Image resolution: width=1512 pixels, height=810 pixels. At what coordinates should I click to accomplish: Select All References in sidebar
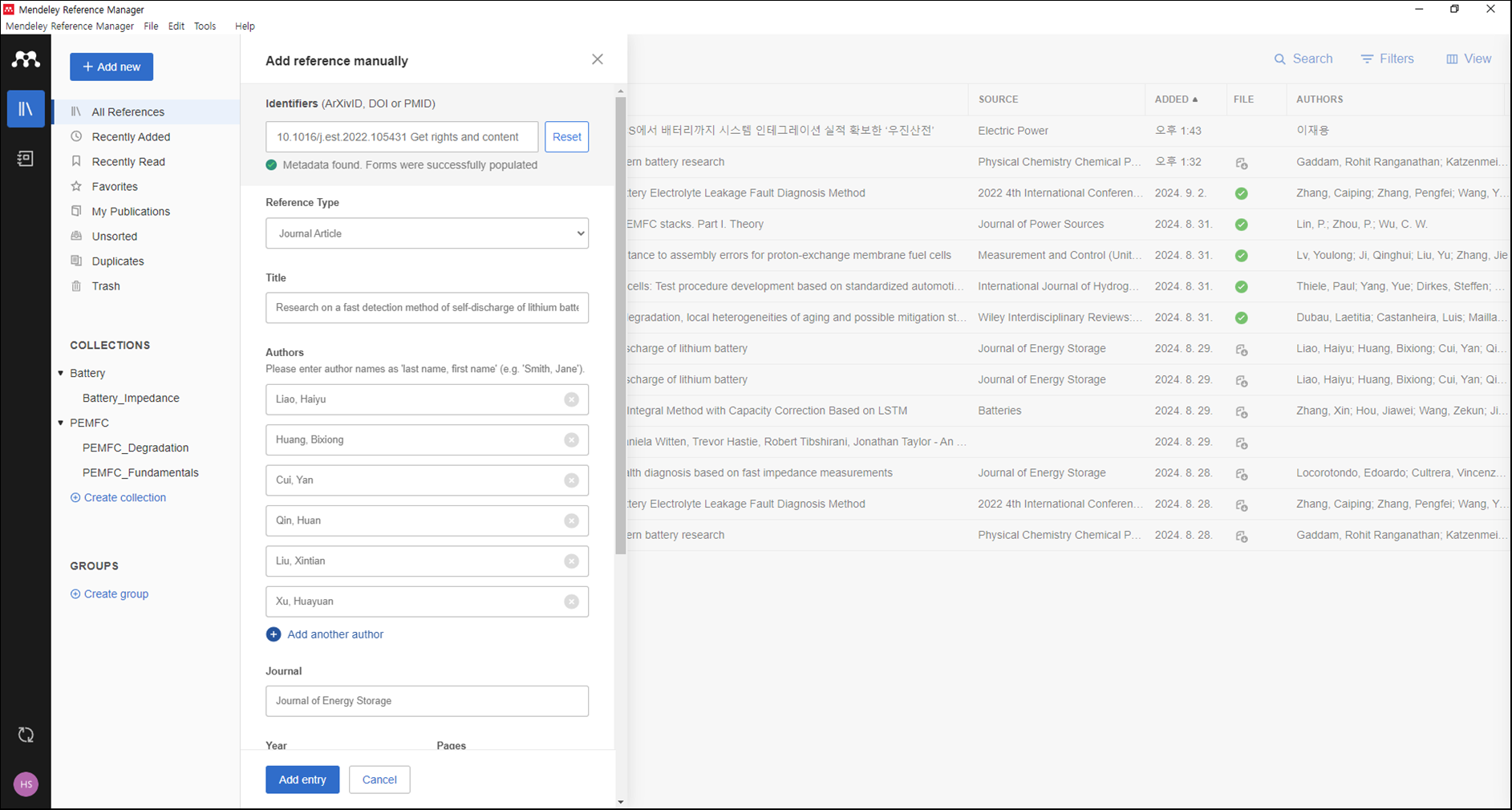pyautogui.click(x=146, y=111)
